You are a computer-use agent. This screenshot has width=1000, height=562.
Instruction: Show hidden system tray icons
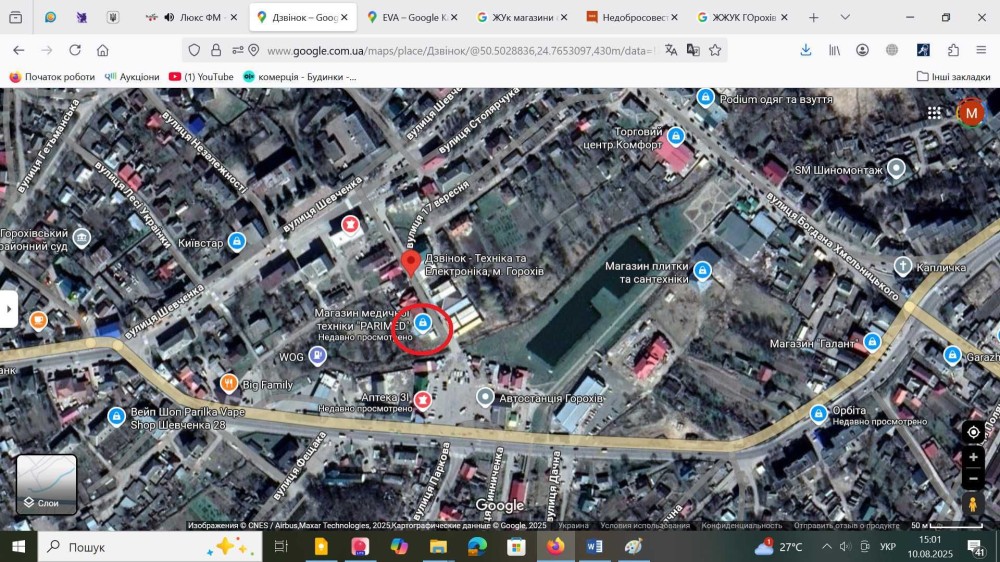tap(826, 547)
